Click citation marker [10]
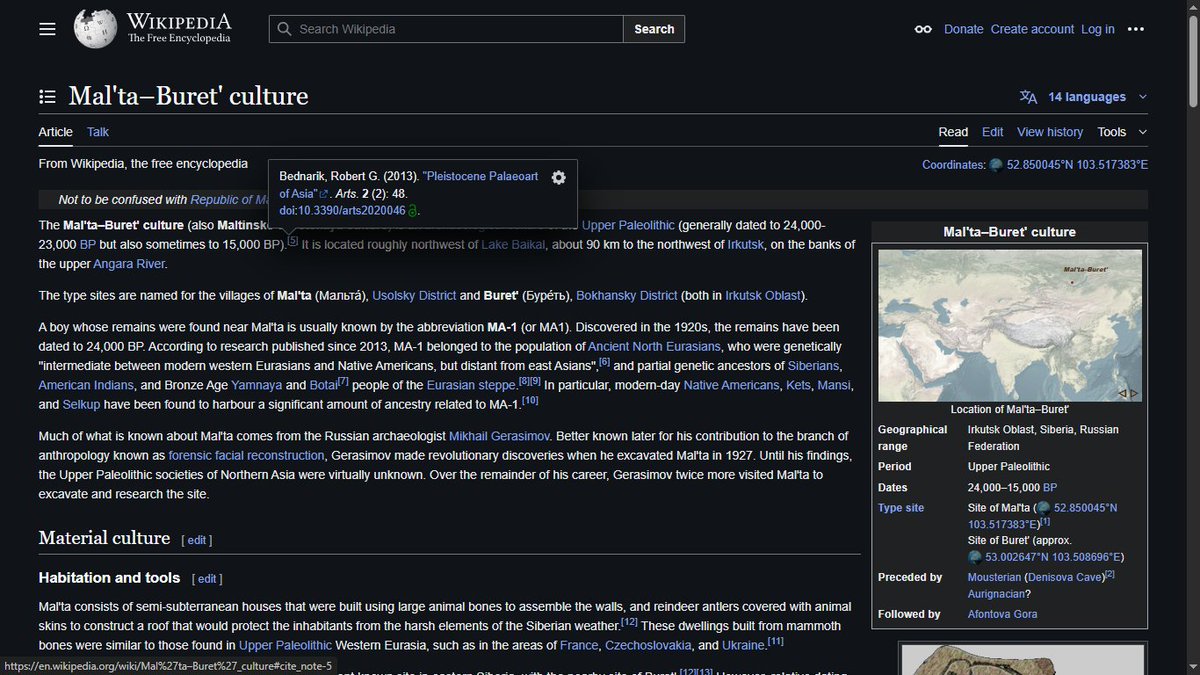 (x=530, y=400)
